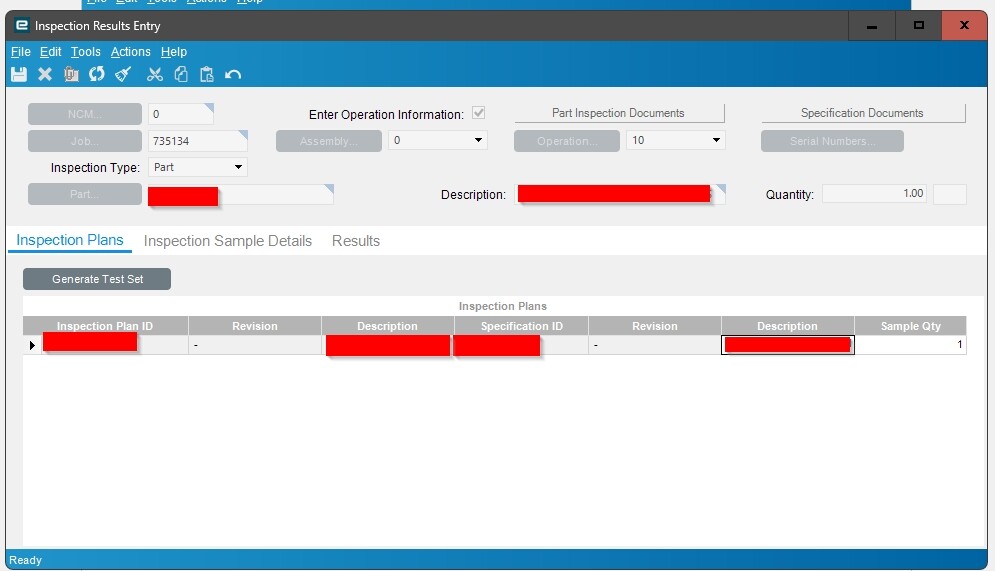Click the Job field showing 735134
The width and height of the screenshot is (995, 571).
click(197, 141)
